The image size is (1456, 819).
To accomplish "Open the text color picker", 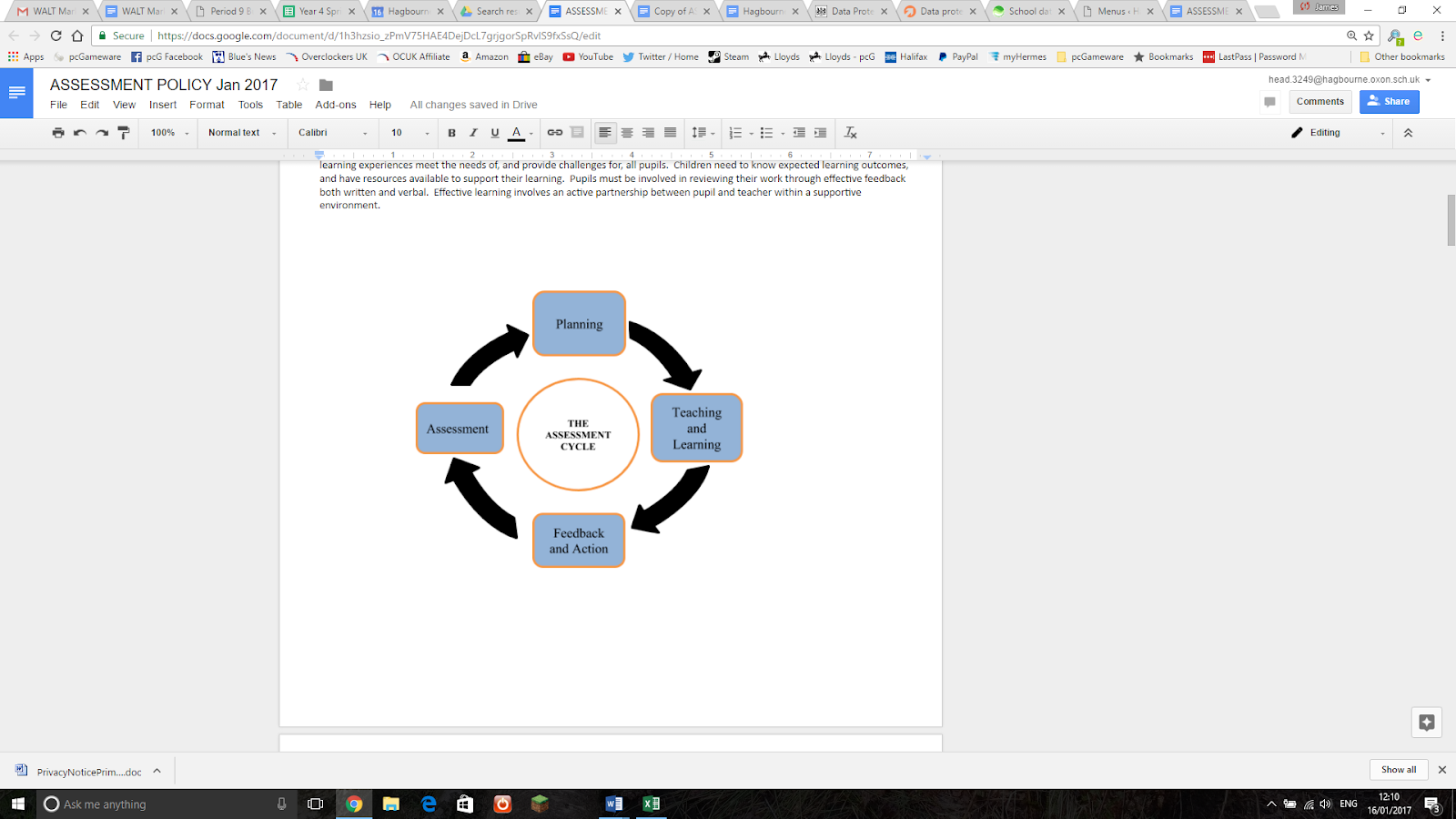I will (517, 133).
